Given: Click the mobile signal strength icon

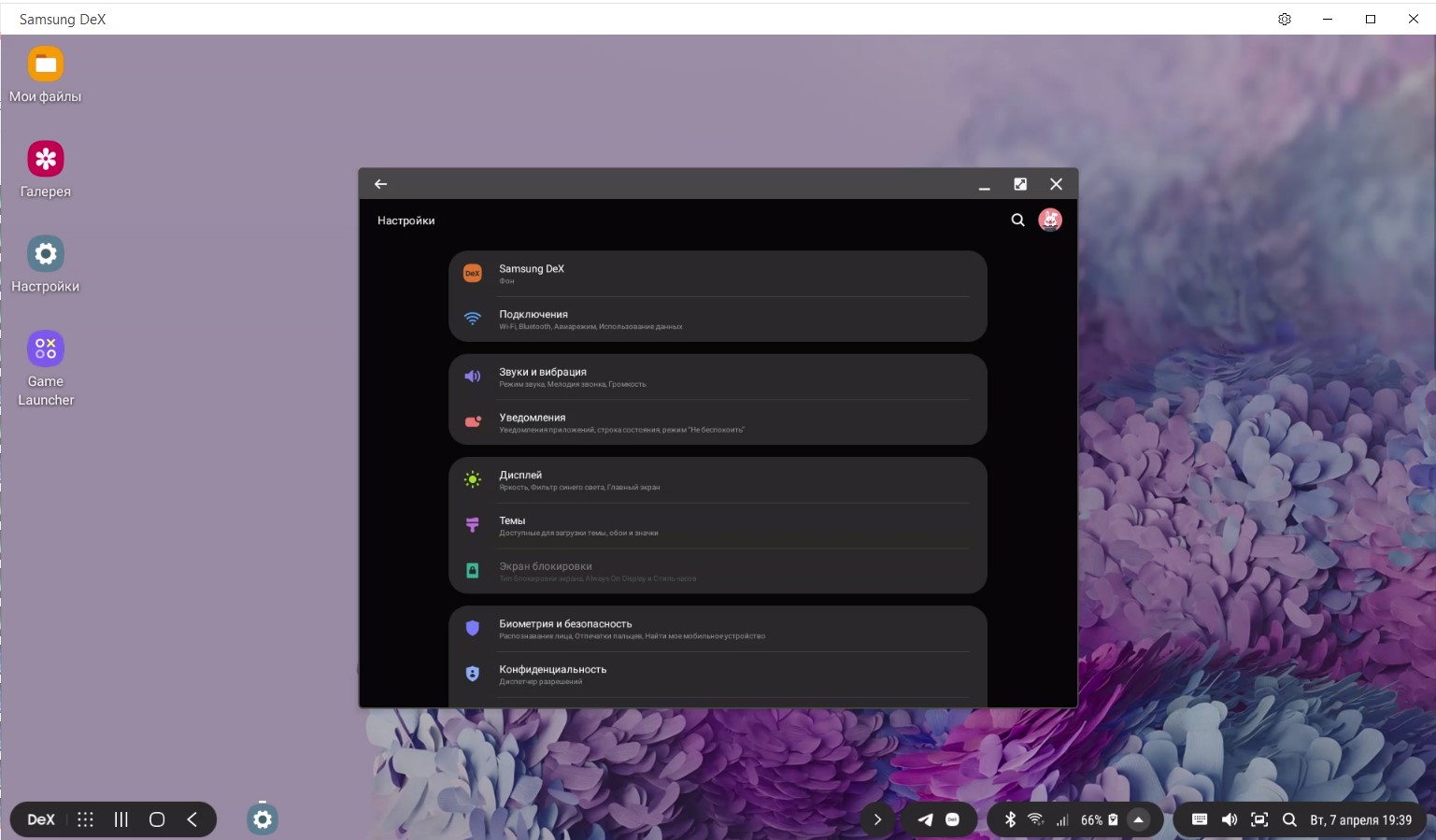Looking at the screenshot, I should 1062,820.
